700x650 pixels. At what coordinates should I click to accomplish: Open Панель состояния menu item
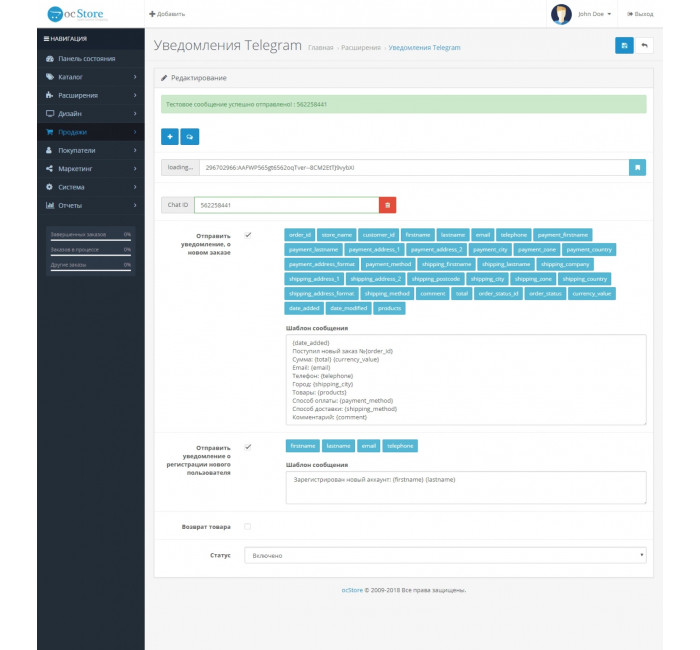point(91,58)
